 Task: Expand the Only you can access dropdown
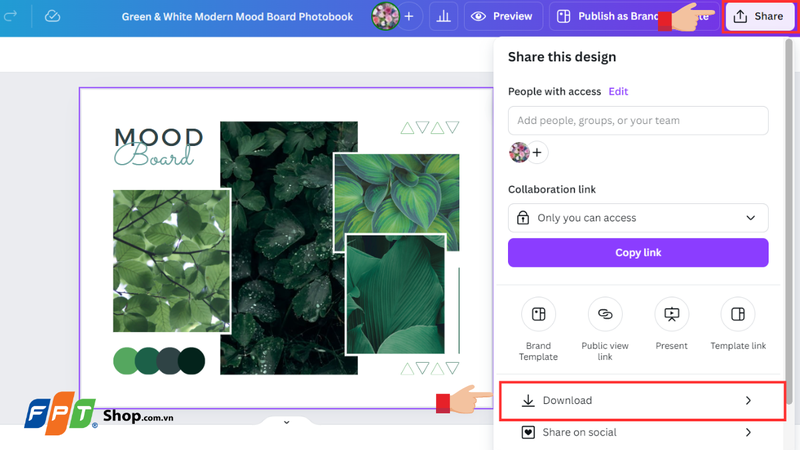638,218
